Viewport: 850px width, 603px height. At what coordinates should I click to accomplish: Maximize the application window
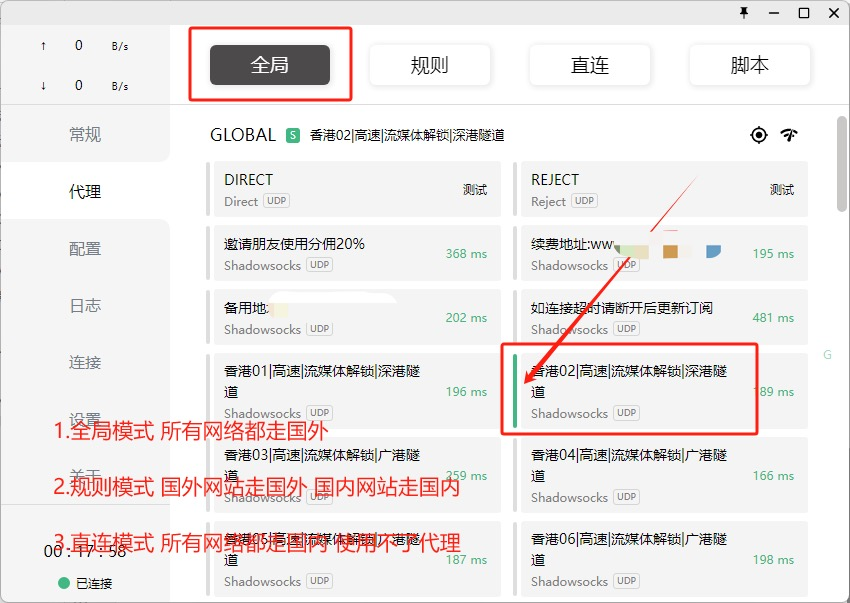click(x=803, y=12)
